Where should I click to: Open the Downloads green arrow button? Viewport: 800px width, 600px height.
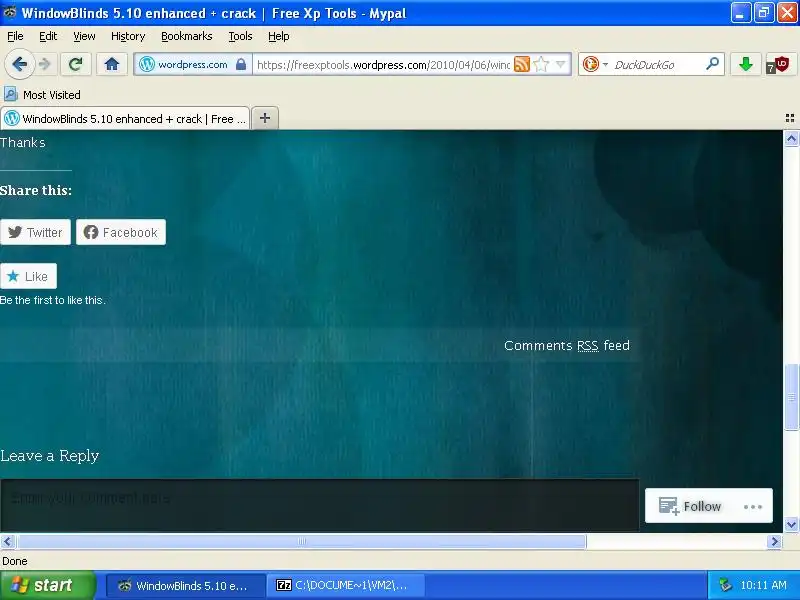tap(745, 64)
